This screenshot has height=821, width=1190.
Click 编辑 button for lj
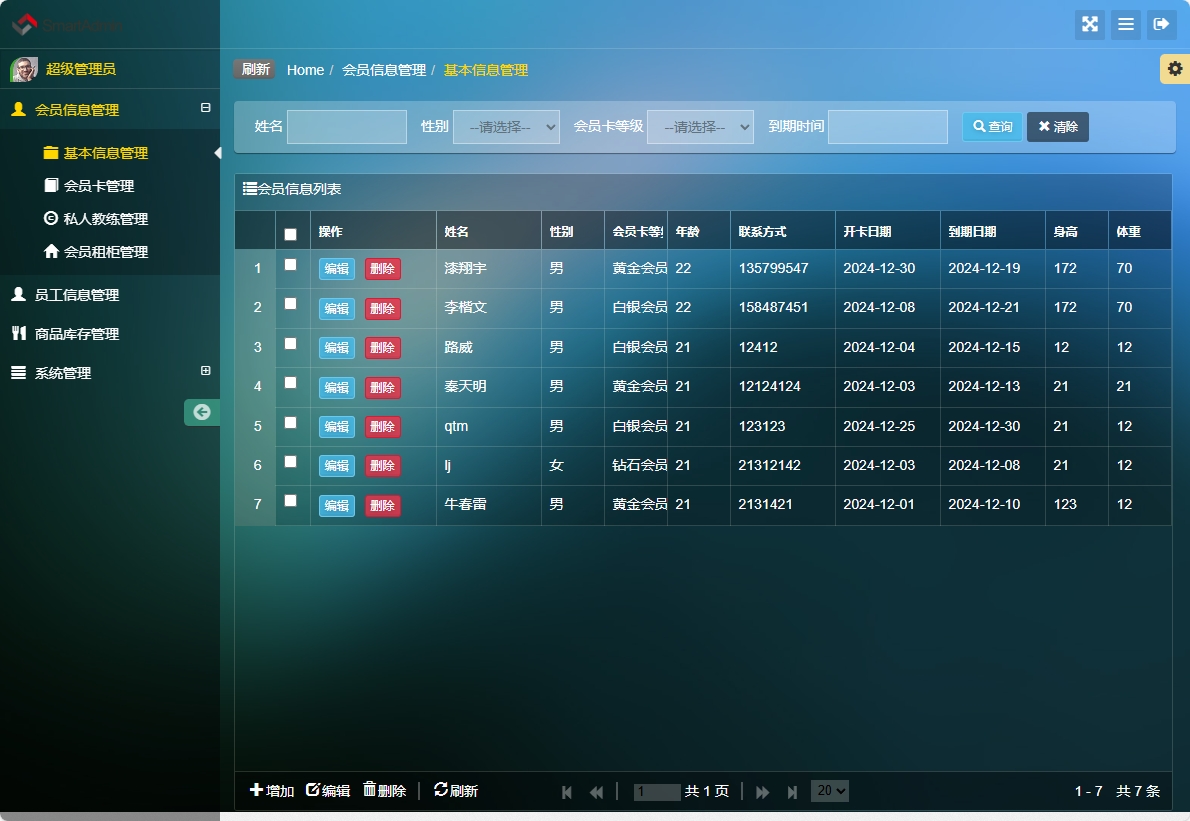coord(337,466)
